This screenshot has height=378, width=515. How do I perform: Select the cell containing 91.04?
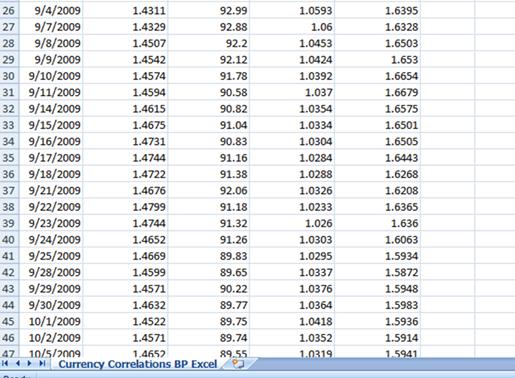pos(209,125)
